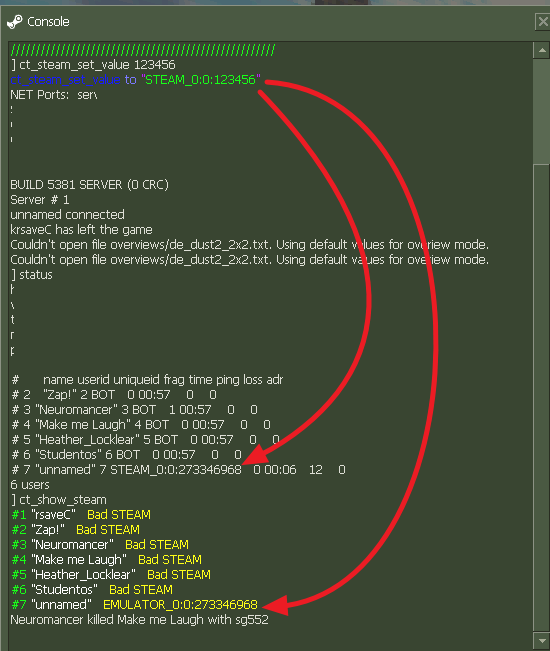
Task: Click the scrollbar down arrow
Action: 542,641
